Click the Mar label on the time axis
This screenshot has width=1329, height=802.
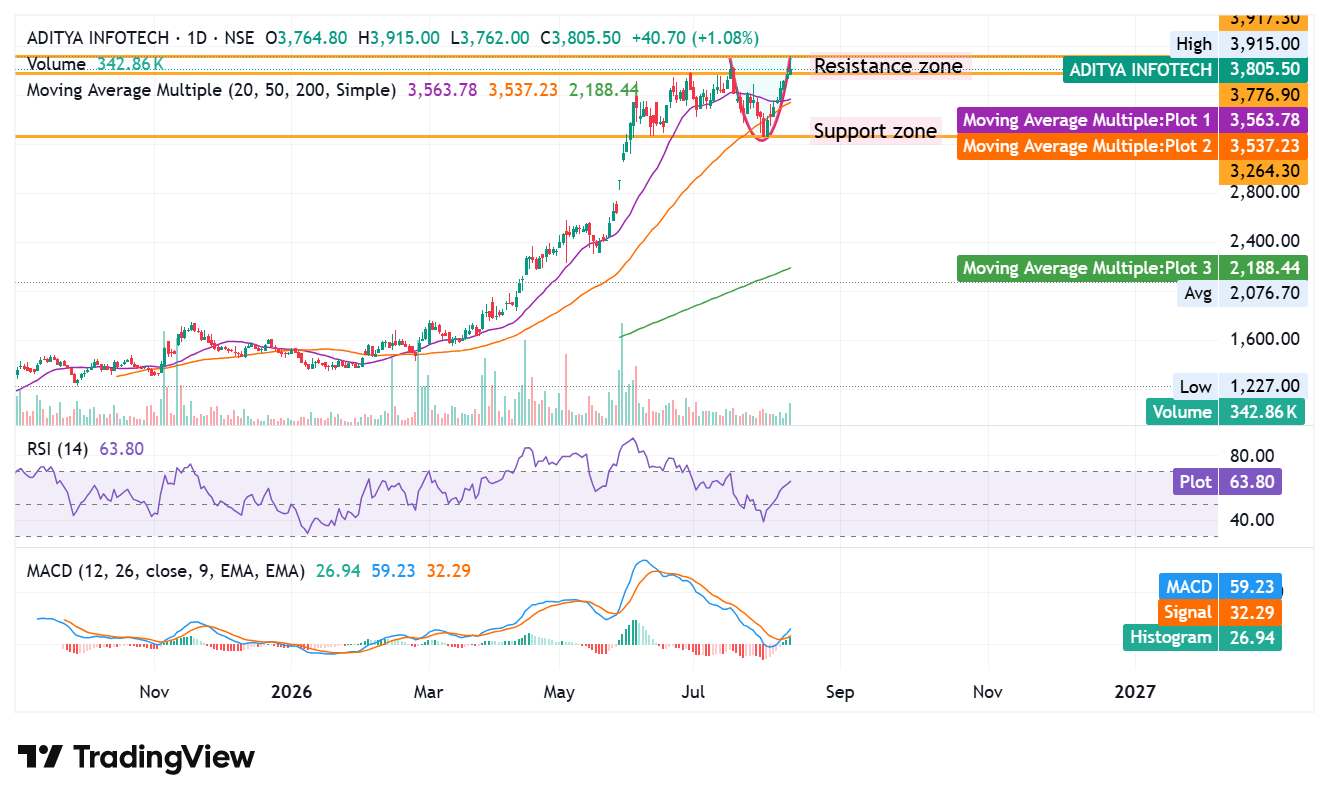428,692
